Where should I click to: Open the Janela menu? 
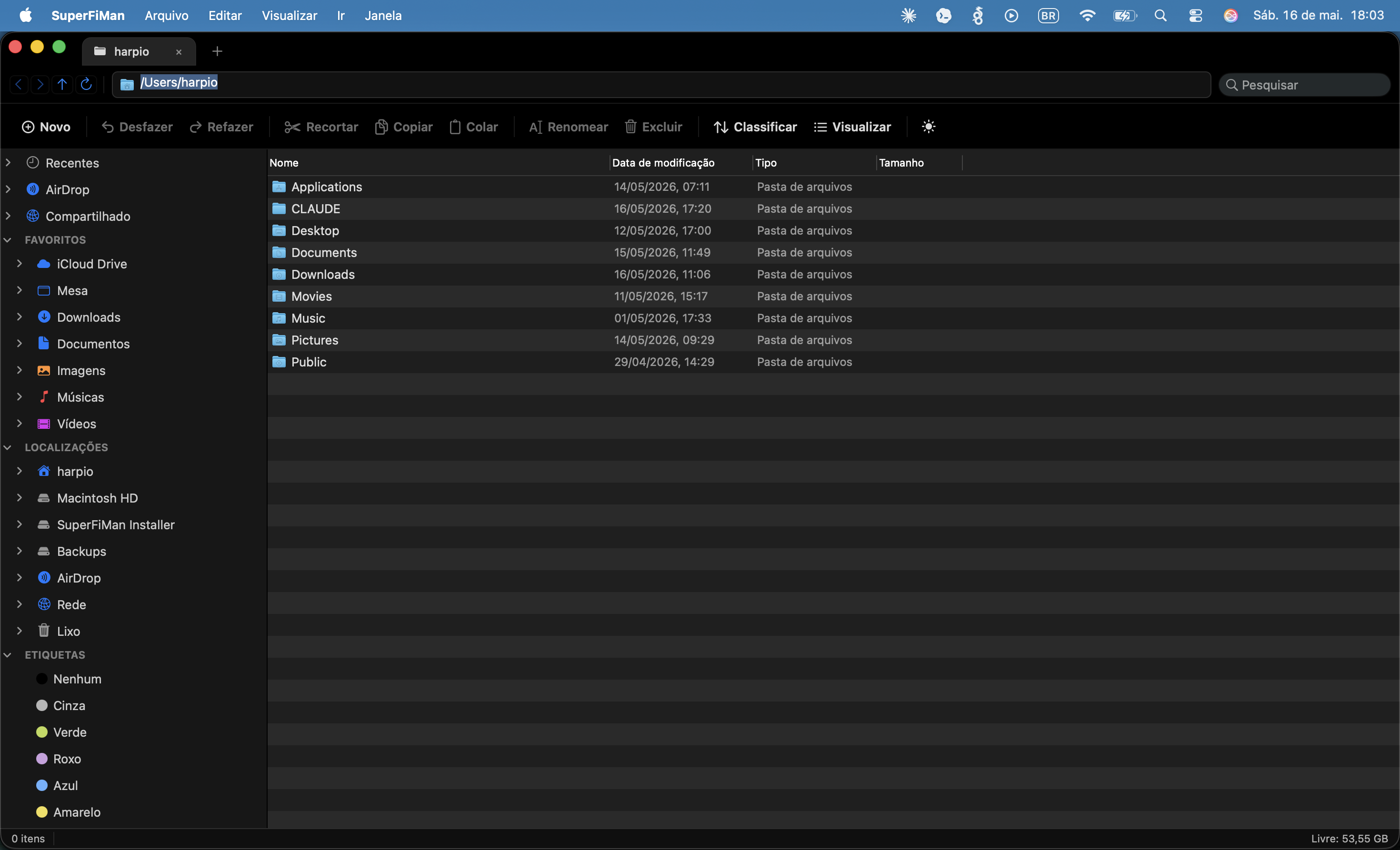click(x=383, y=15)
